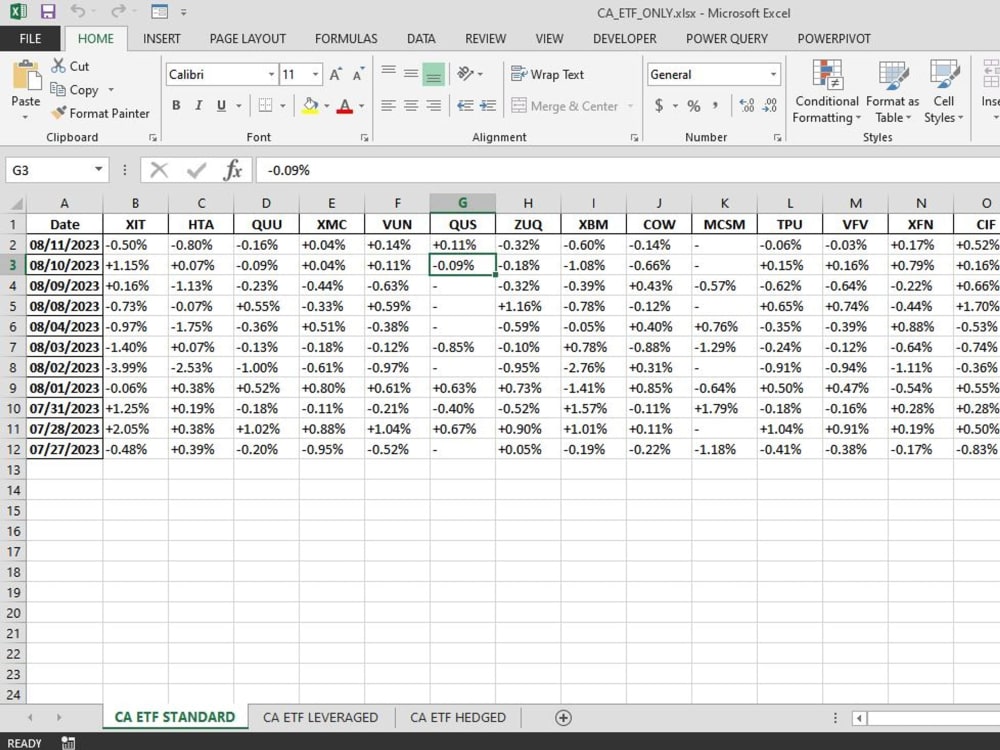Viewport: 1000px width, 750px height.
Task: Click the Increase Decimal icon
Action: coord(746,105)
